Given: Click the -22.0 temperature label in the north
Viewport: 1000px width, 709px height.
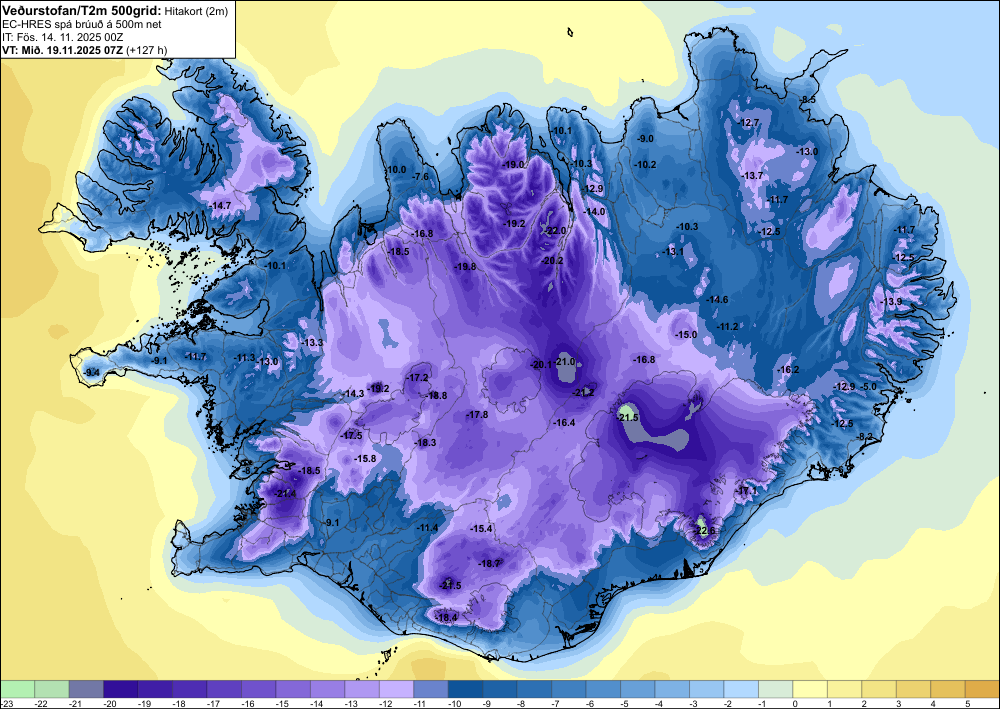Looking at the screenshot, I should point(555,231).
